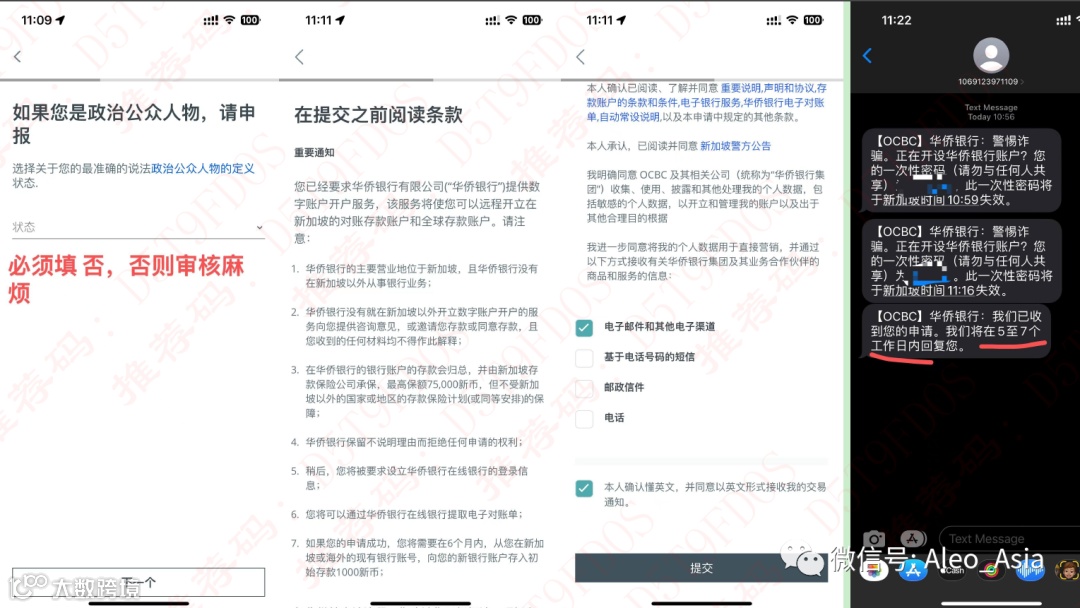1080x608 pixels.
Task: Tap progress bar at top of 提交 consent screen
Action: point(701,80)
